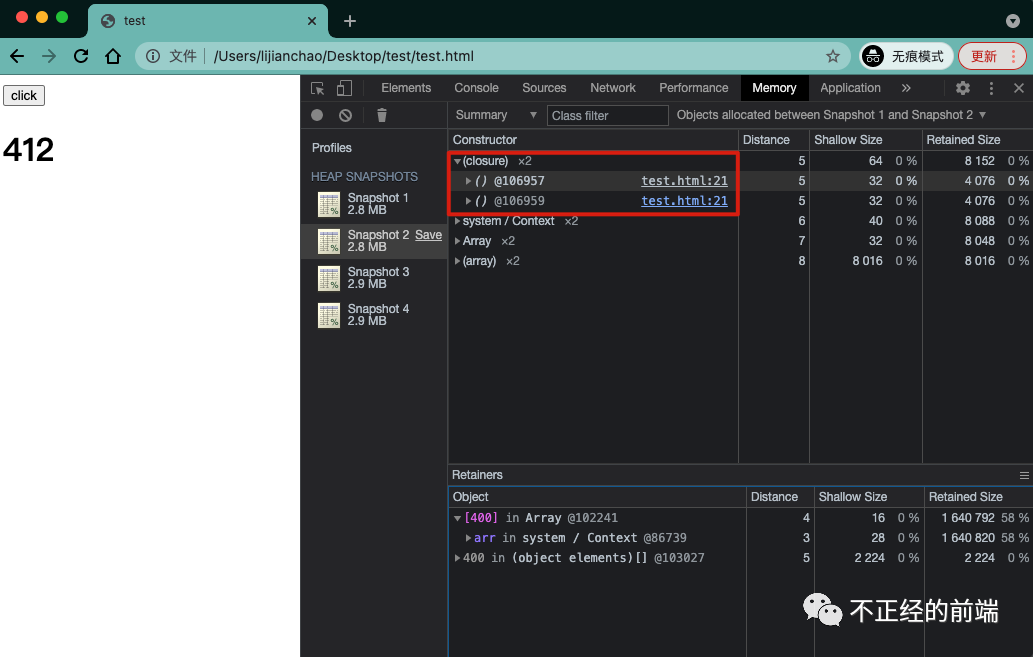This screenshot has width=1033, height=657.
Task: Switch to the Performance tab
Action: (x=694, y=88)
